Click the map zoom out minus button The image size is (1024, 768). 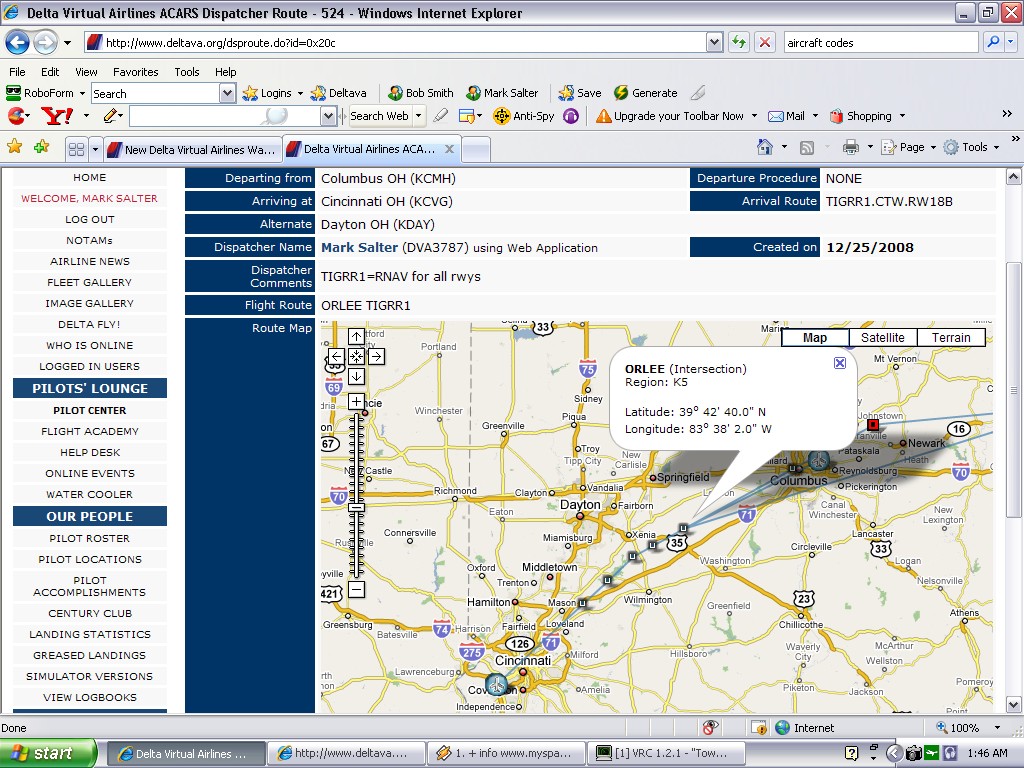pyautogui.click(x=356, y=590)
